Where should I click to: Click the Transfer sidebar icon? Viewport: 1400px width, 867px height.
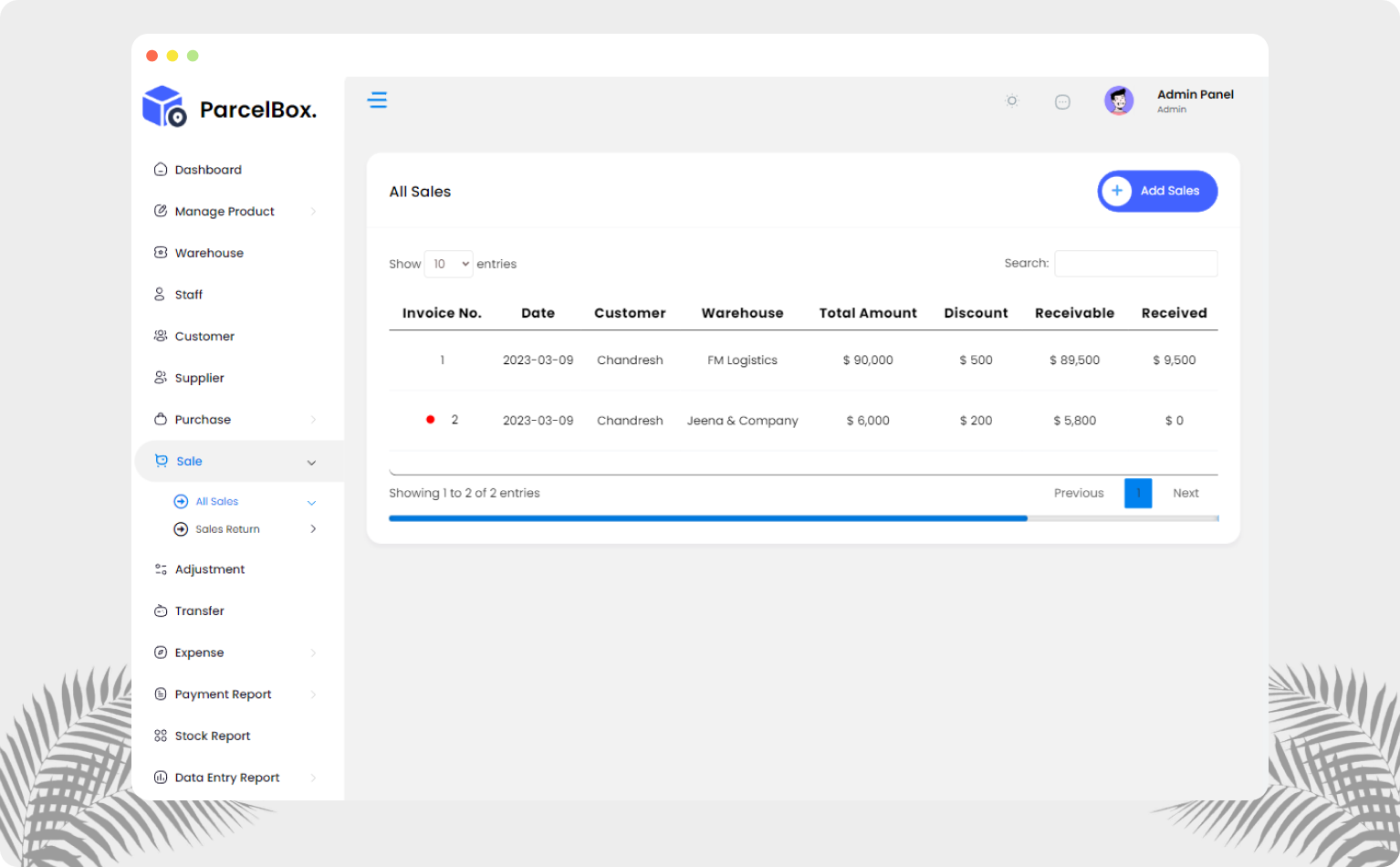tap(161, 611)
